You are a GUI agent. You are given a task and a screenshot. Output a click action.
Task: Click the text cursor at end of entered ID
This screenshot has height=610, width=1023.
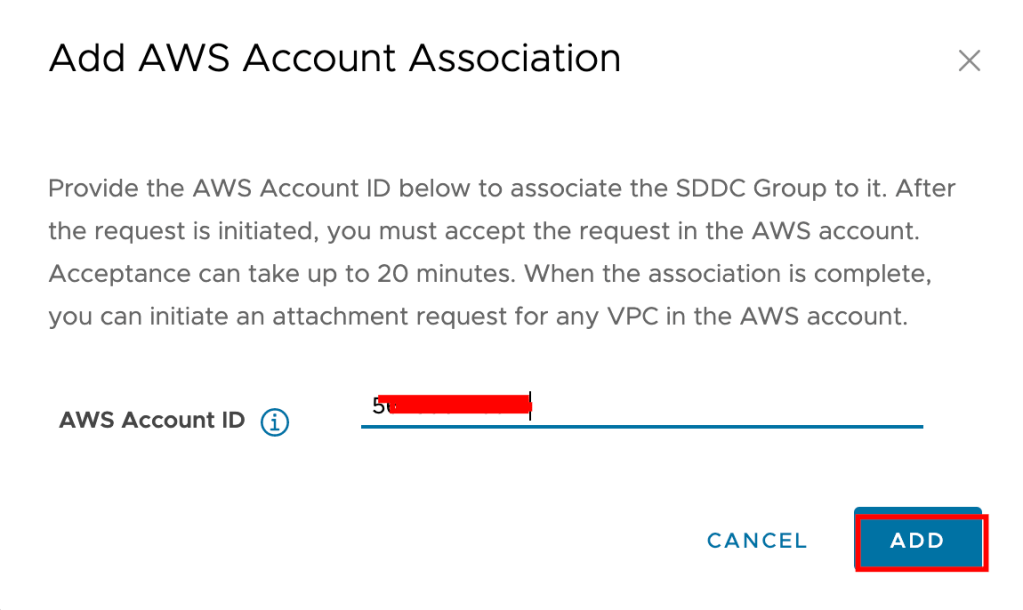pyautogui.click(x=531, y=406)
